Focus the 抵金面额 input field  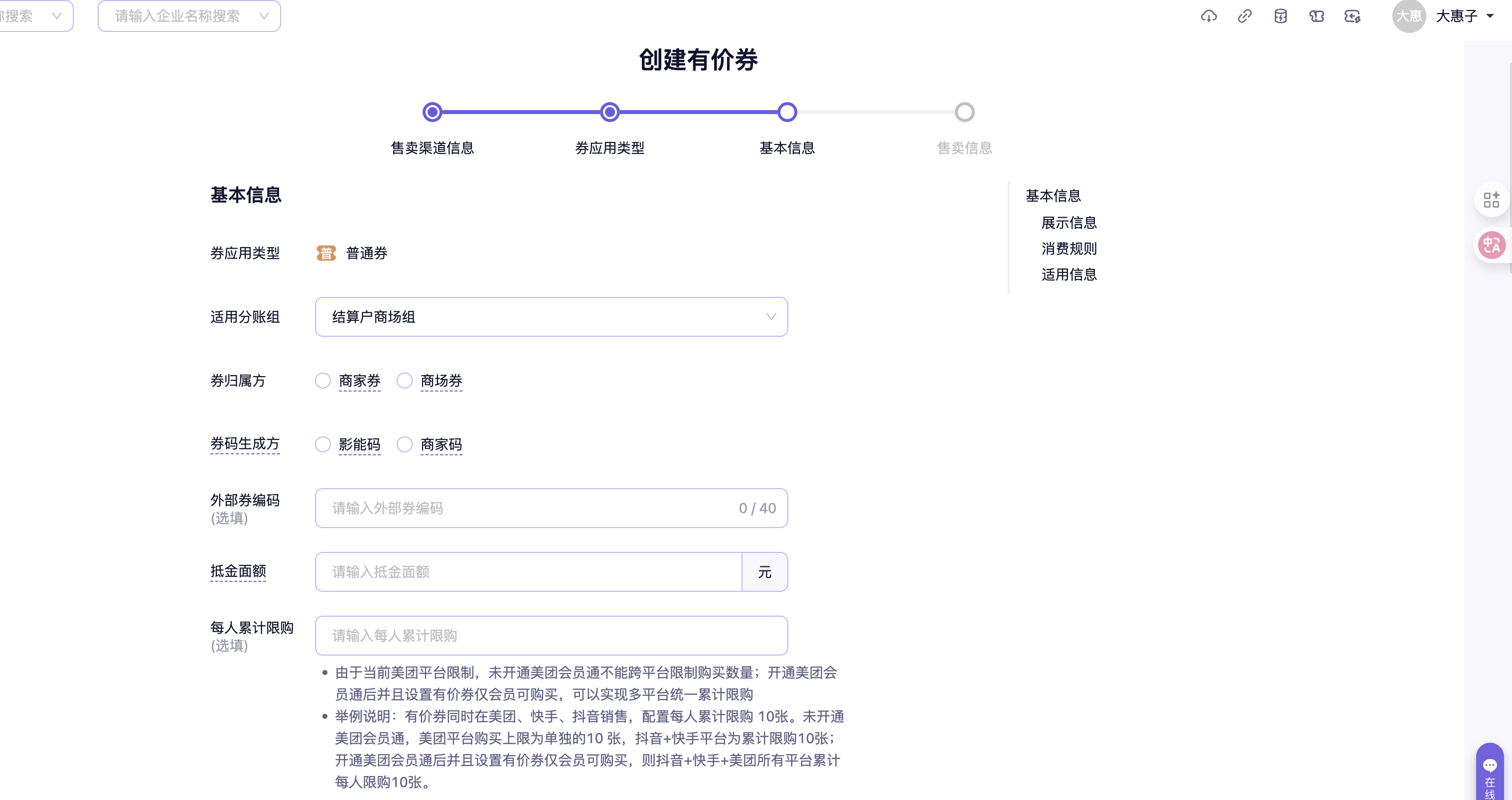pos(528,572)
